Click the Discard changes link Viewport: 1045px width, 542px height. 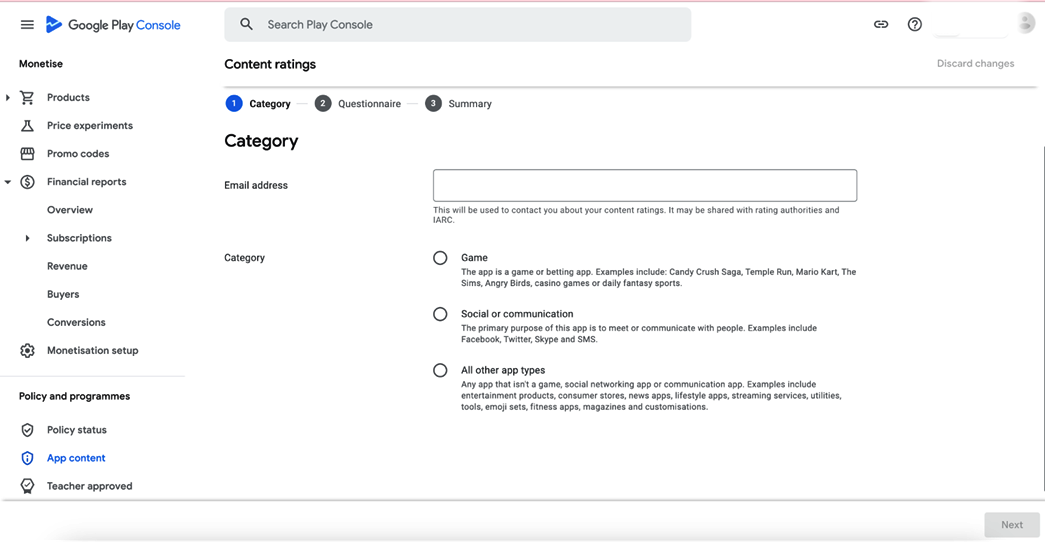975,64
